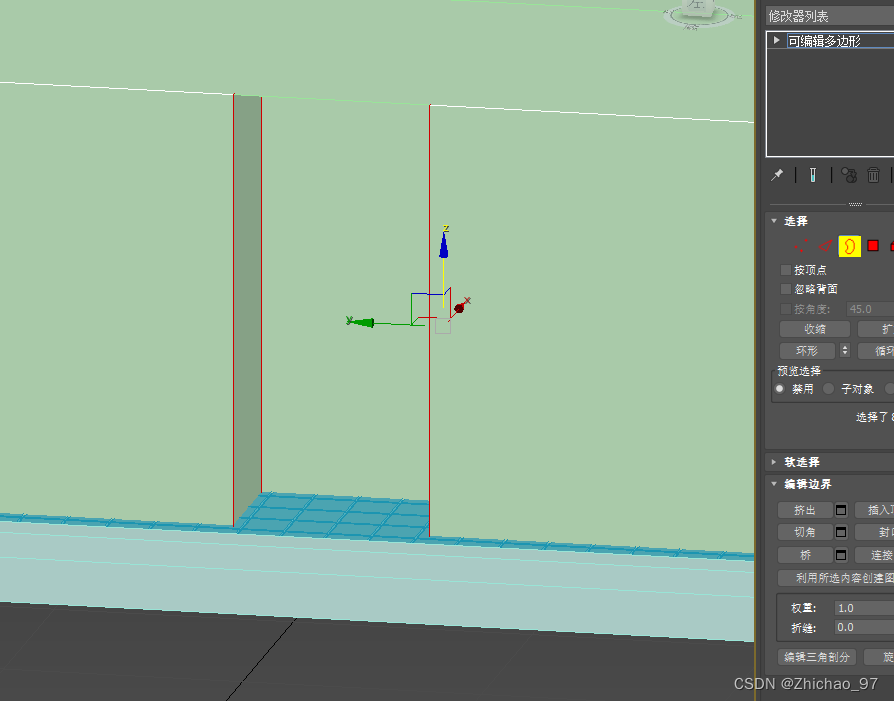Expand the 软选择 rollout
The height and width of the screenshot is (701, 894).
coord(774,462)
